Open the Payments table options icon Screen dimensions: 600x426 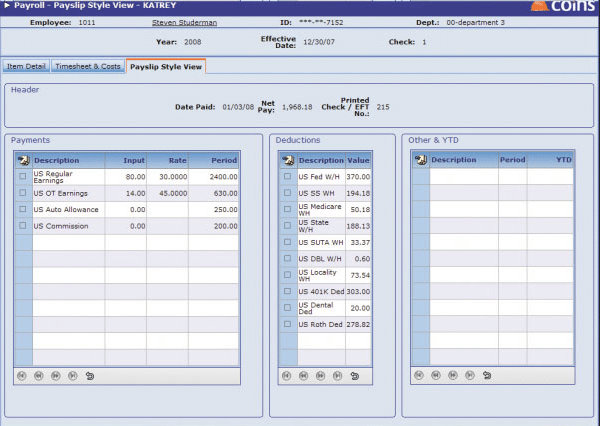24,160
